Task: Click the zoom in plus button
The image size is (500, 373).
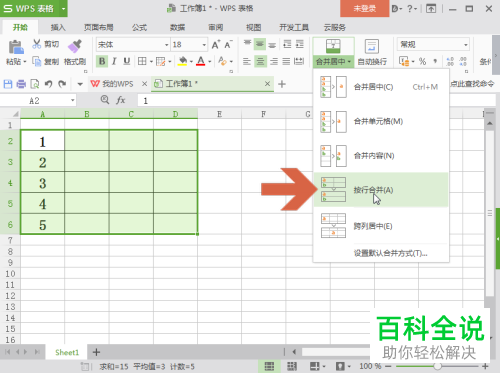Action: tap(485, 366)
